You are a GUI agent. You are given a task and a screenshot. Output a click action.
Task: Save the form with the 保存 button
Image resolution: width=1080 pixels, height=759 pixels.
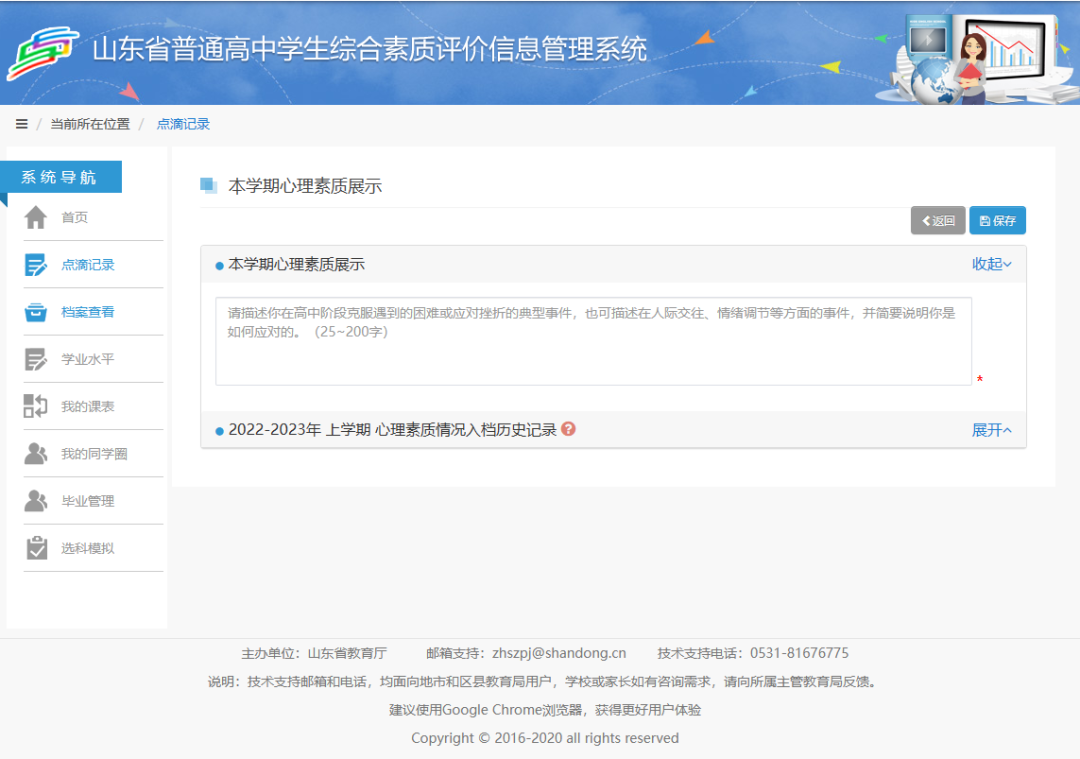tap(997, 220)
